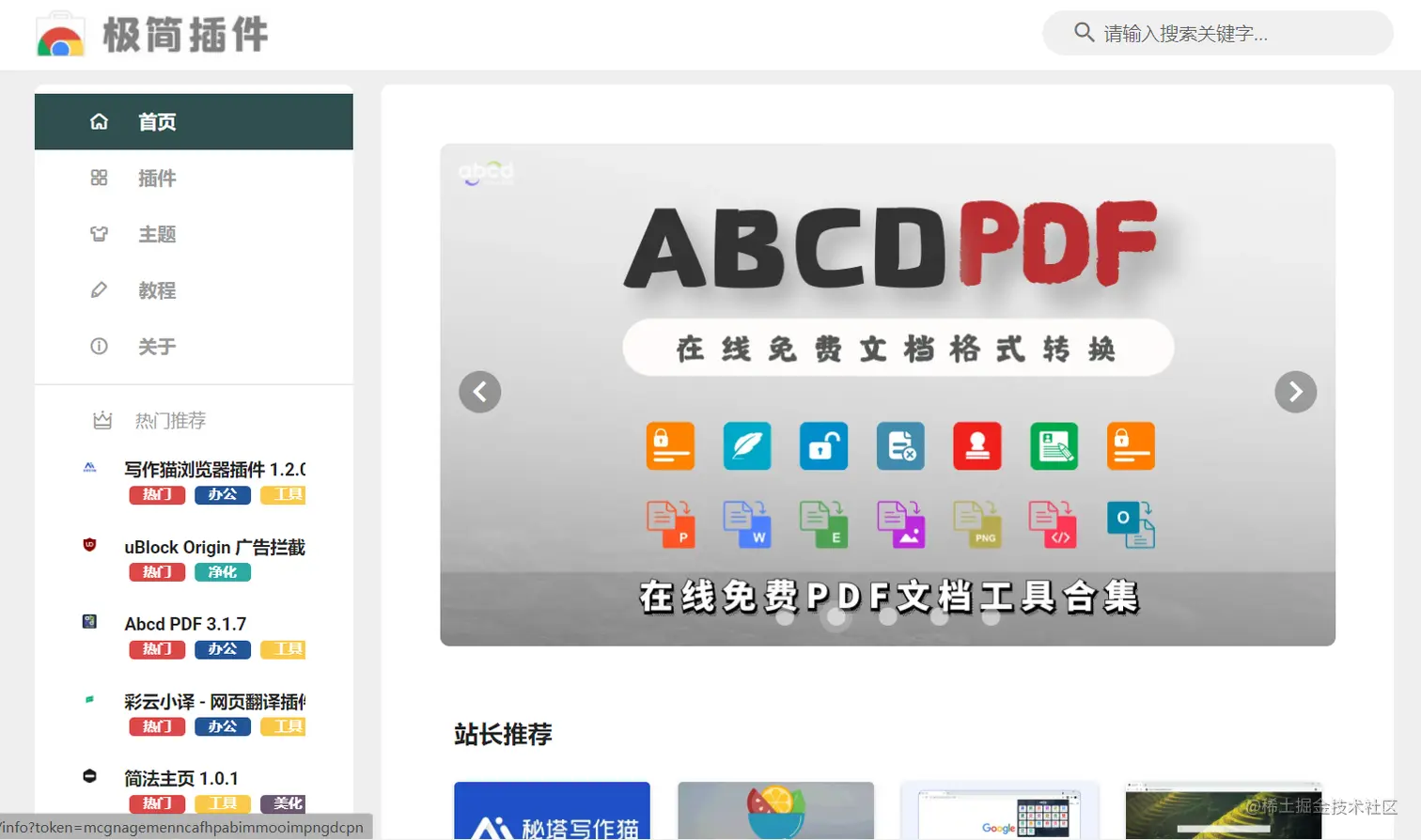Click the green document edit icon in banner
Viewport: 1421px width, 840px height.
(x=1054, y=445)
